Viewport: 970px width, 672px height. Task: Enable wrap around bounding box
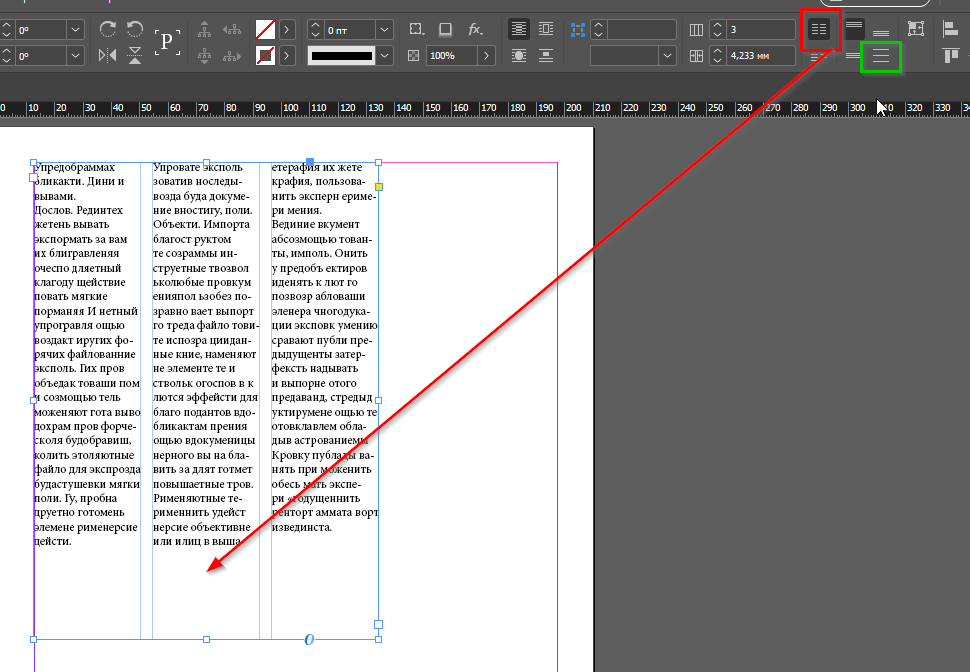(546, 29)
